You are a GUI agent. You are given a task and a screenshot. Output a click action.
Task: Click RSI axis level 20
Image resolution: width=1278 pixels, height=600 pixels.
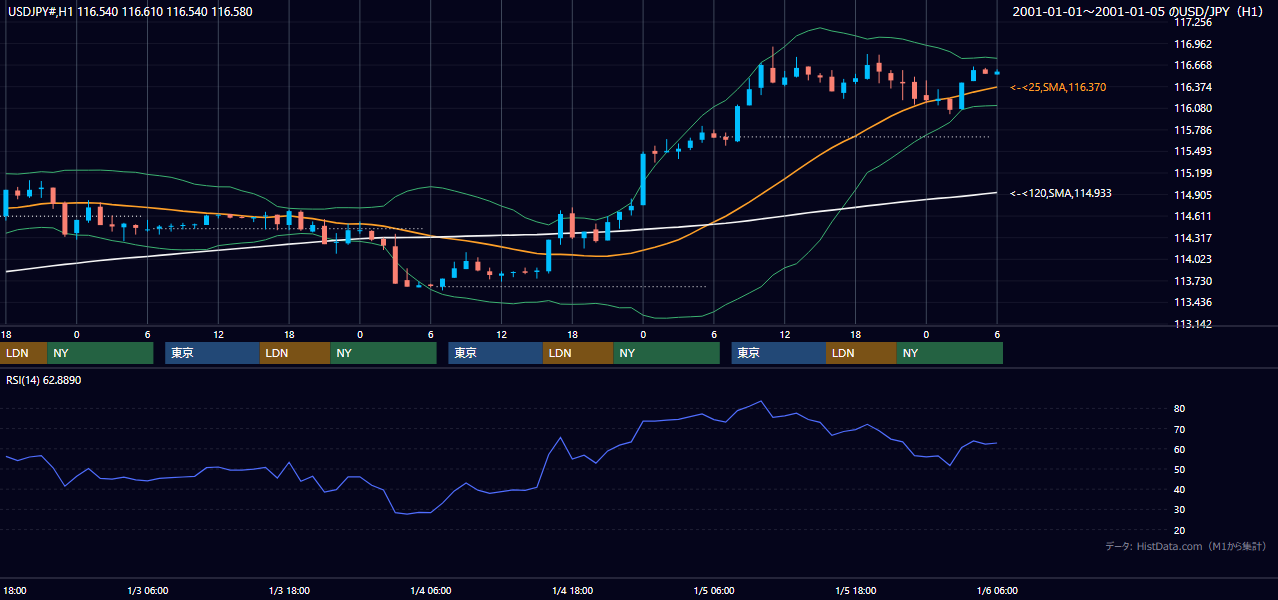[1179, 530]
